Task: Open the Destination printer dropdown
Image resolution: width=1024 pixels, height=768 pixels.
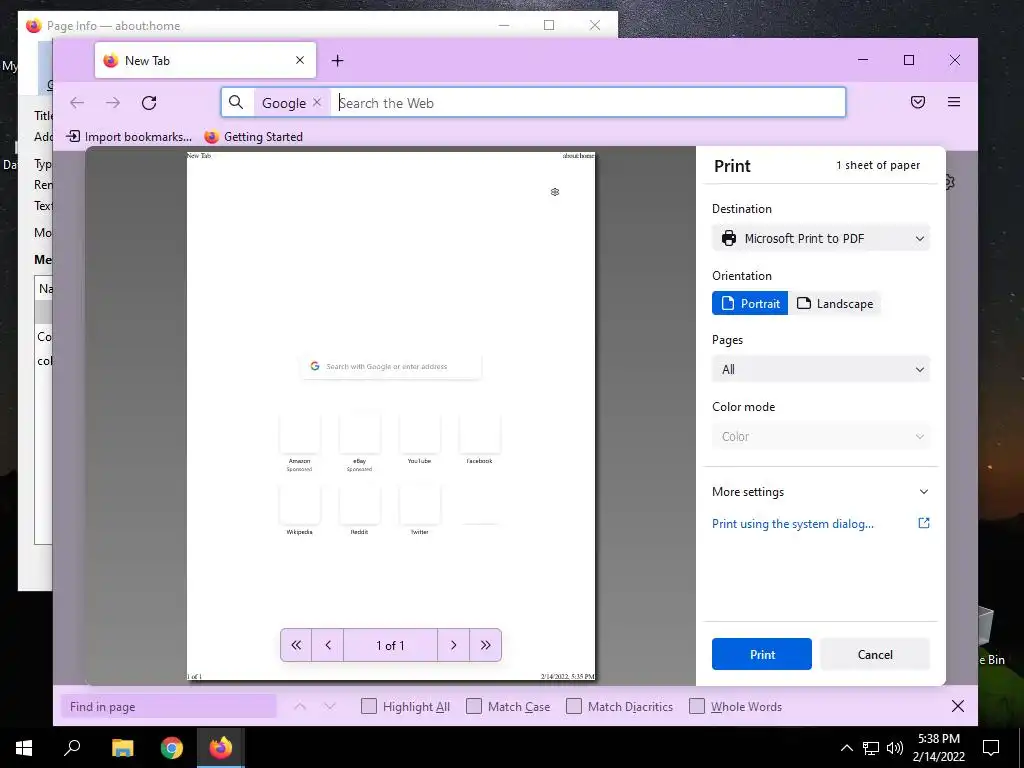Action: point(821,238)
